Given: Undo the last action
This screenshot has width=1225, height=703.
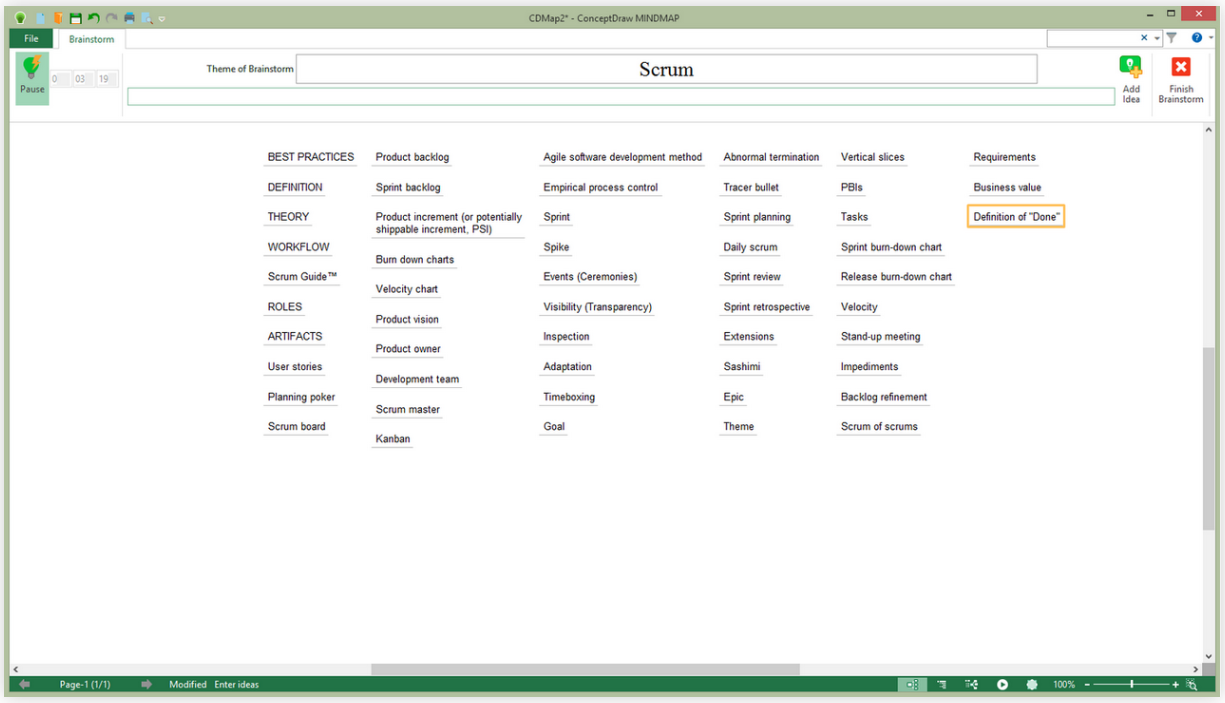Looking at the screenshot, I should tap(93, 17).
